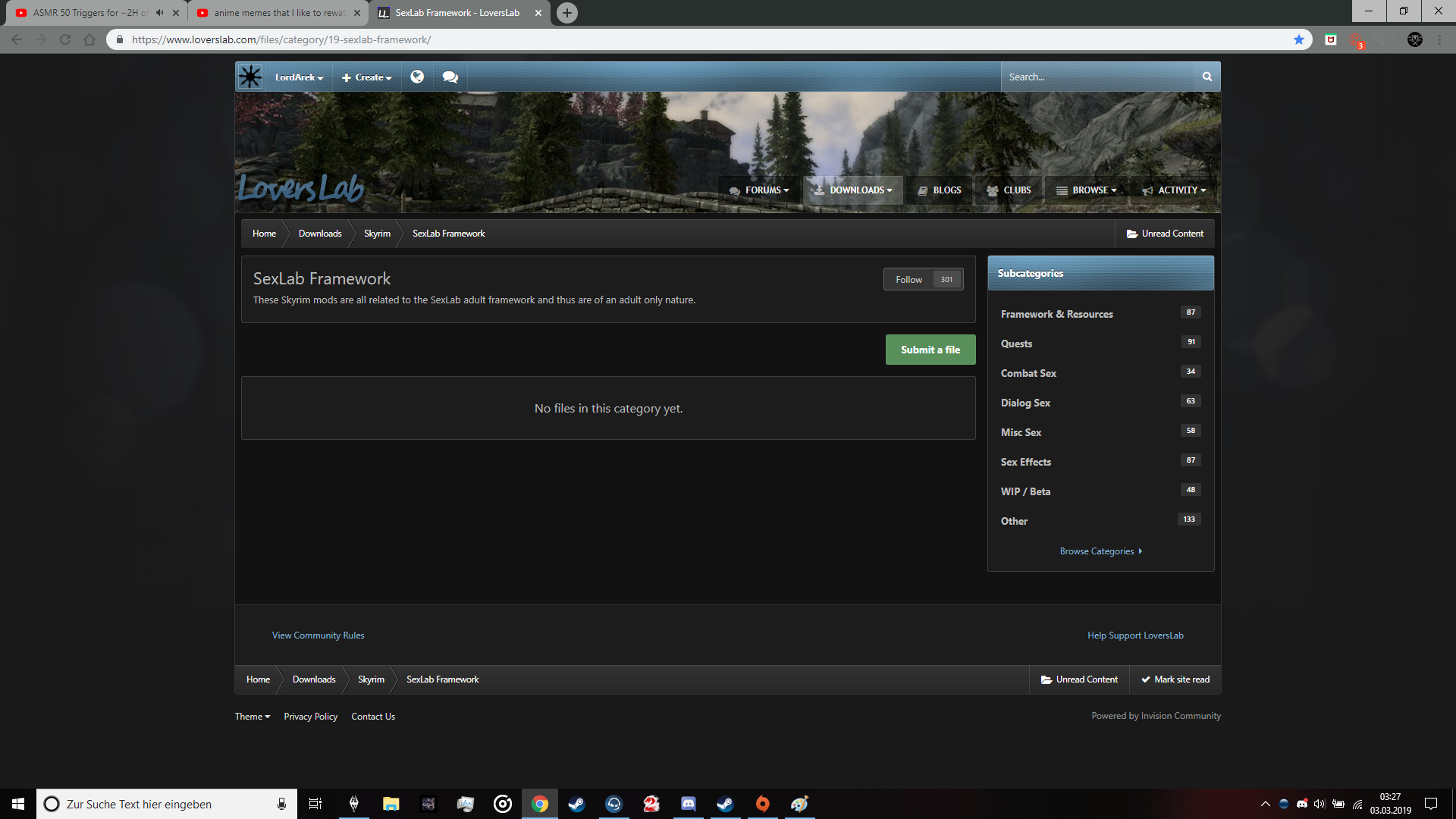Viewport: 1456px width, 819px height.
Task: Mute the ASMR tab audio icon
Action: point(160,13)
